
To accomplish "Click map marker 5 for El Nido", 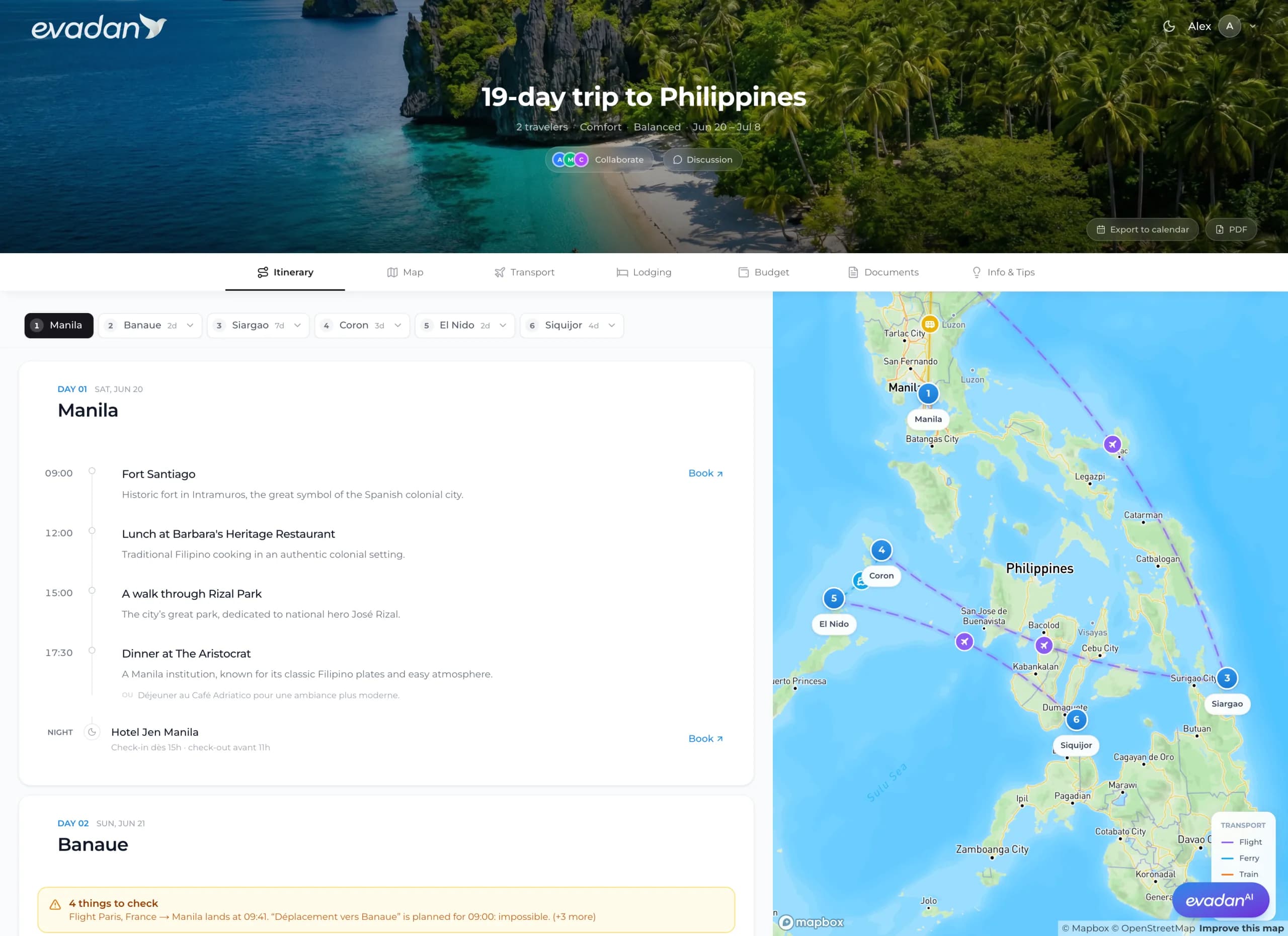I will coord(834,598).
